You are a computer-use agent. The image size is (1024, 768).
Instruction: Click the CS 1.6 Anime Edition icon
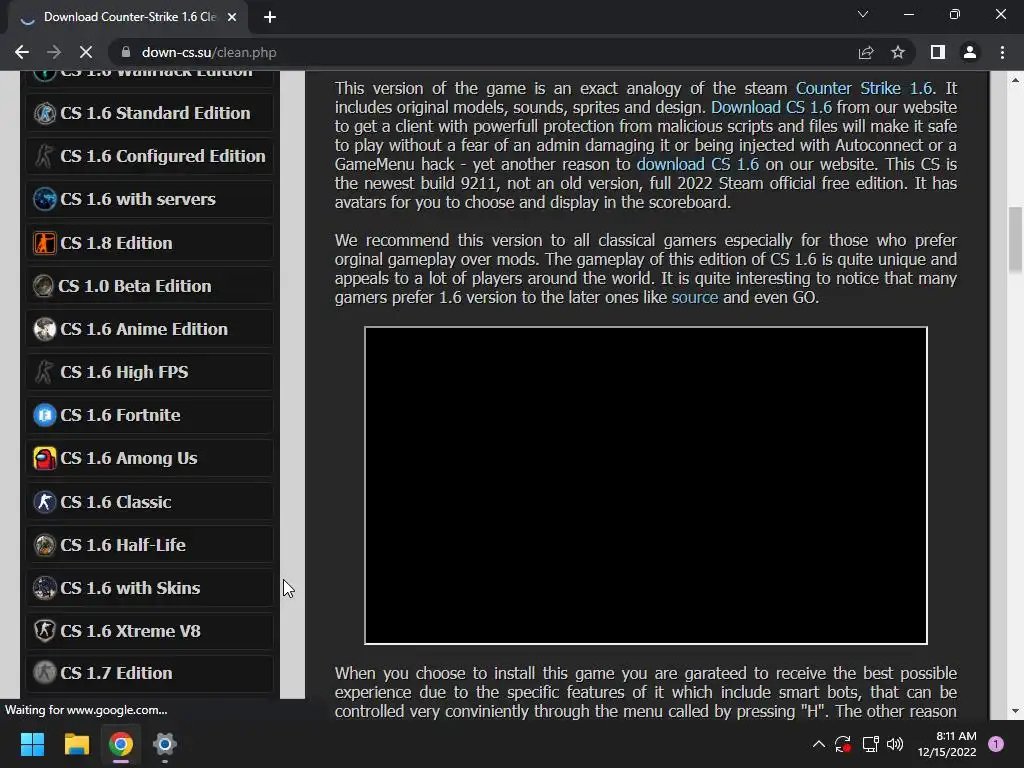pyautogui.click(x=44, y=329)
